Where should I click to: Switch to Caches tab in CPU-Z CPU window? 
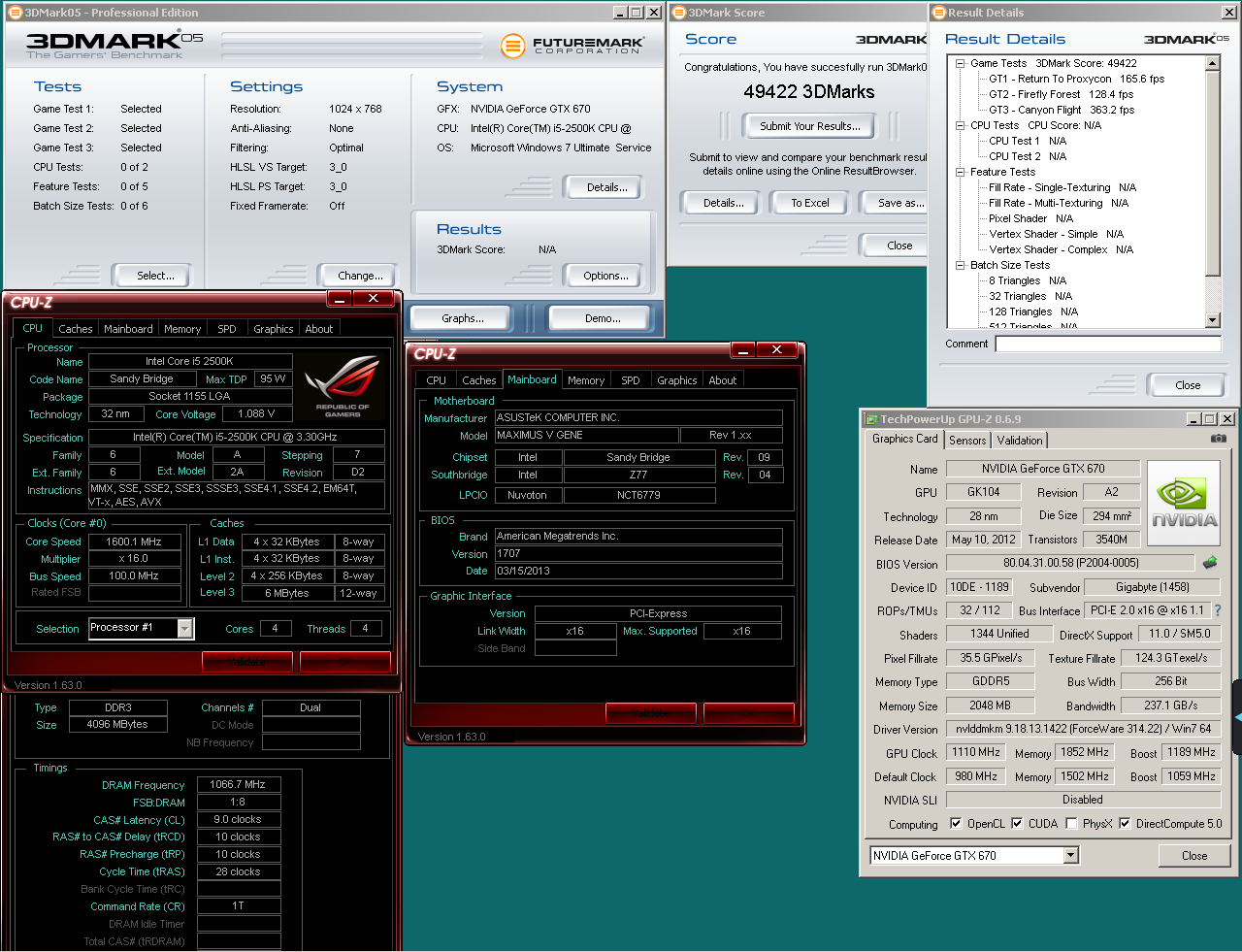(x=75, y=329)
